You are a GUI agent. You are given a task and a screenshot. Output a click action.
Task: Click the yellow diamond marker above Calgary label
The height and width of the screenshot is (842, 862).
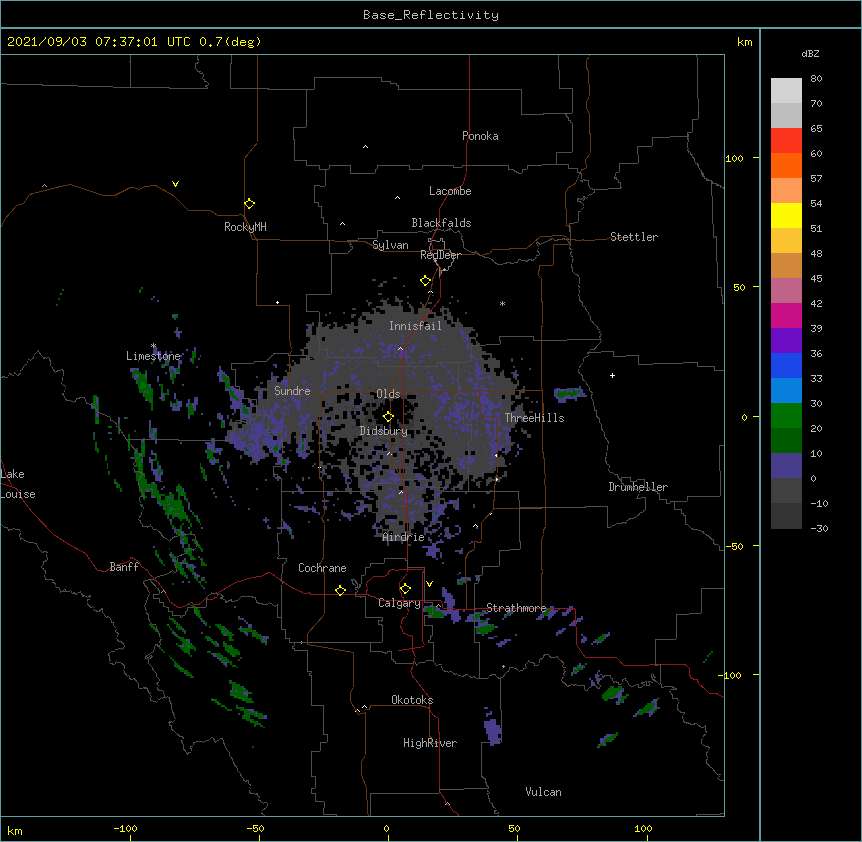pyautogui.click(x=405, y=589)
